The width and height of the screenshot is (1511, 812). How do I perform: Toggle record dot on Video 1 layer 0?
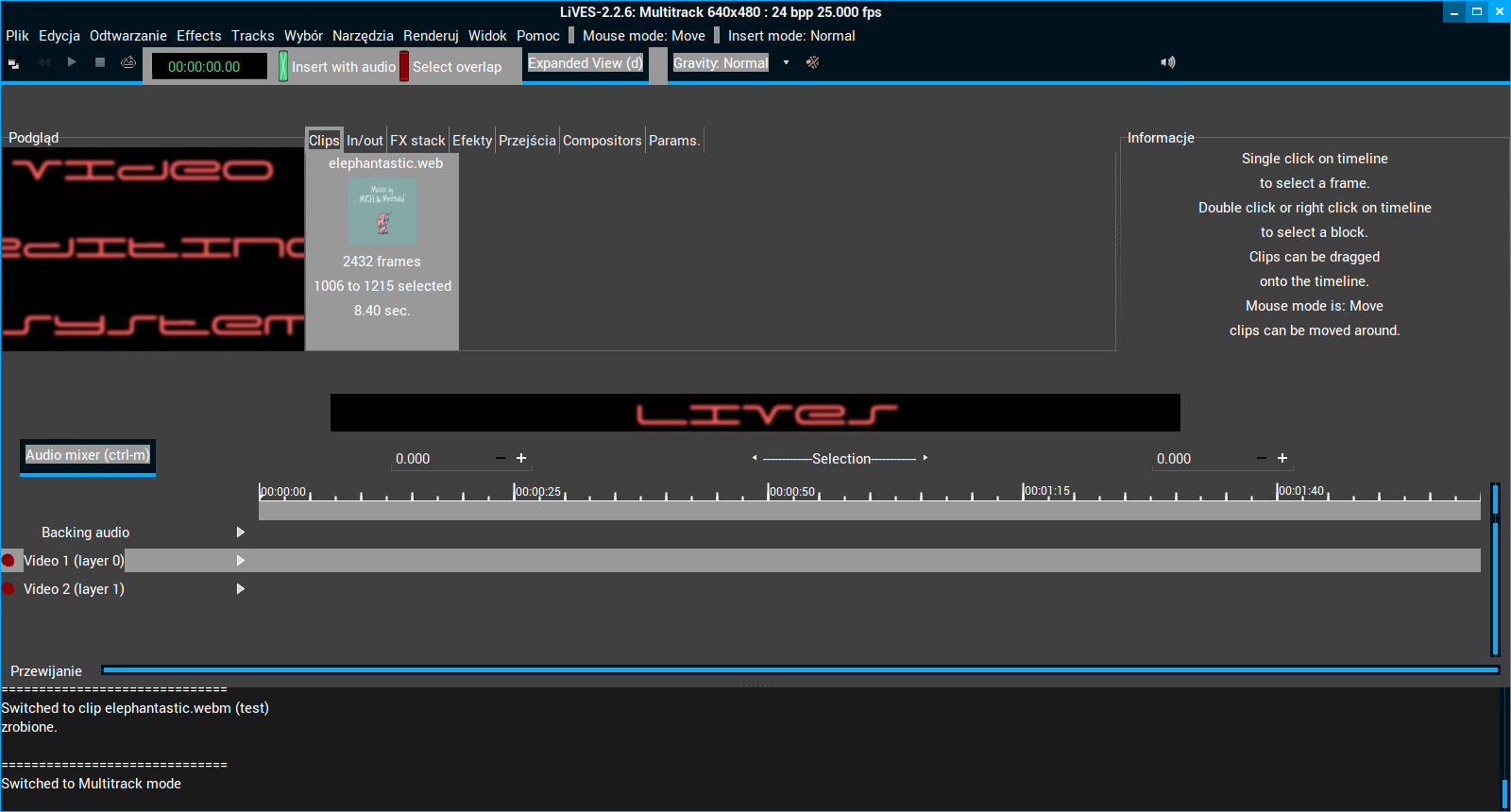[8, 561]
